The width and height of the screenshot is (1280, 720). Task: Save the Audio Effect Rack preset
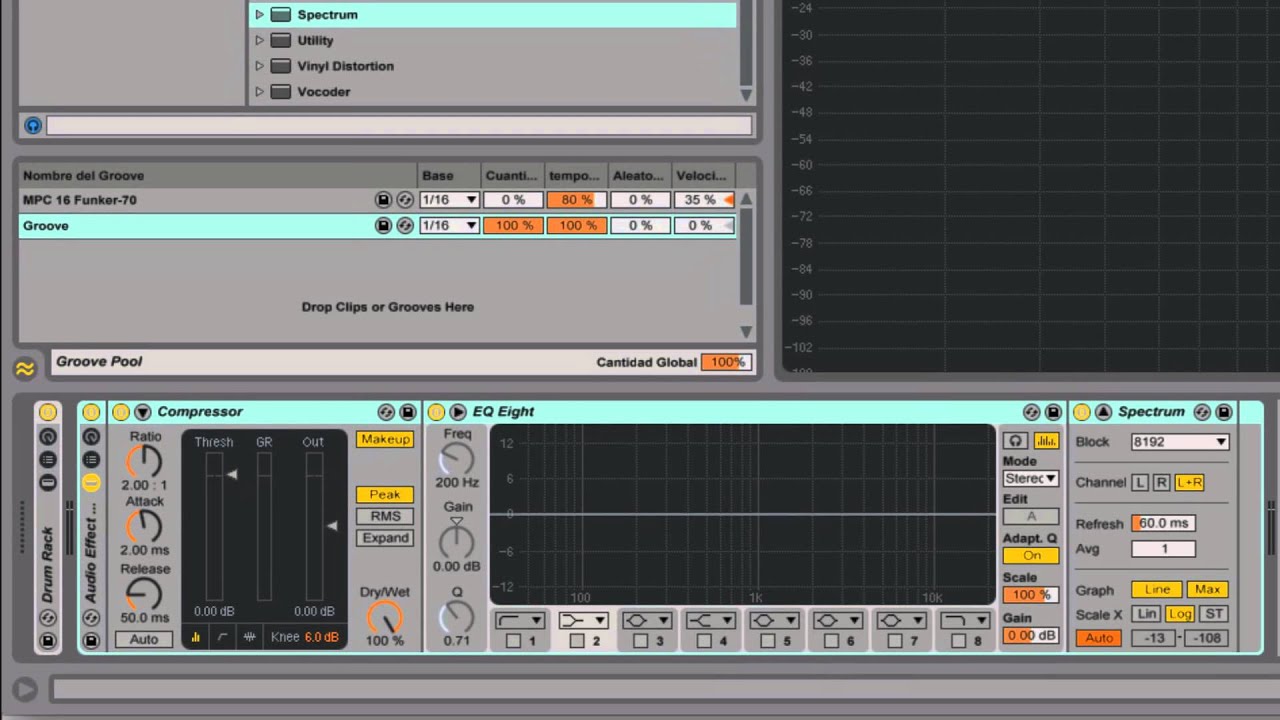pyautogui.click(x=91, y=640)
